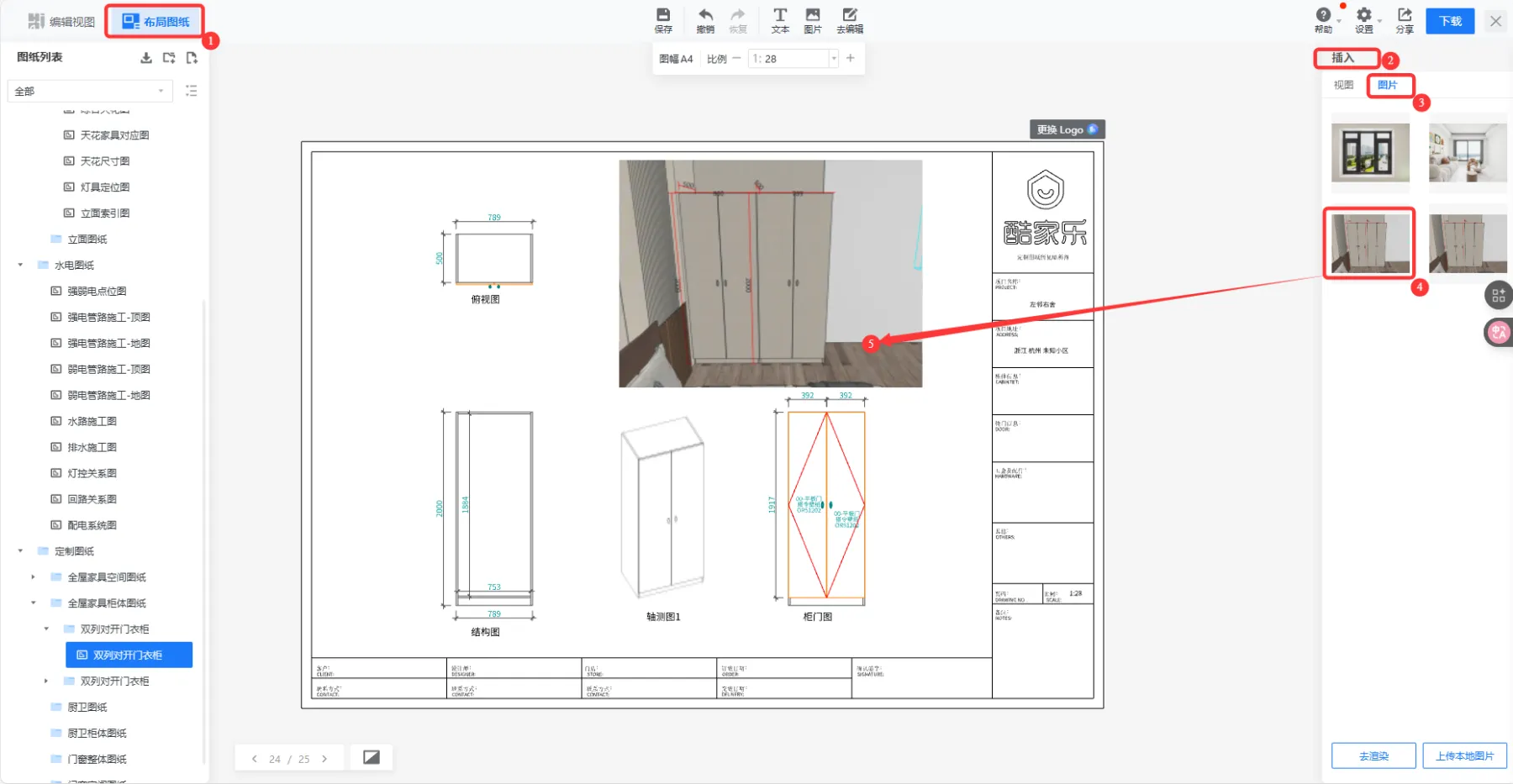Select the 布局图纸 tab
Image resolution: width=1513 pixels, height=784 pixels.
pyautogui.click(x=156, y=22)
